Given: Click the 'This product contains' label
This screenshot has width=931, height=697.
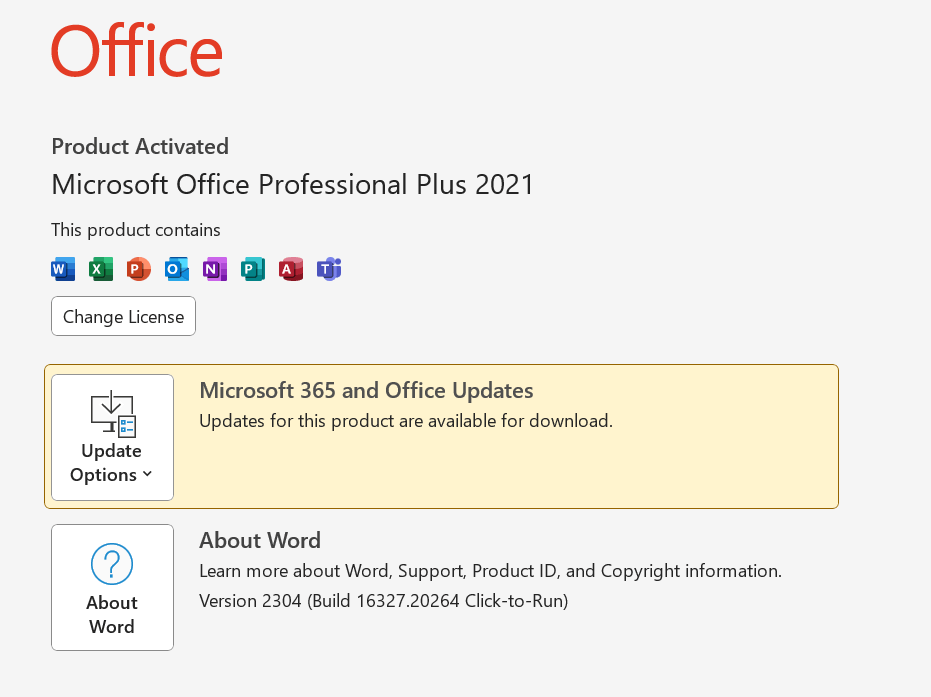Looking at the screenshot, I should (136, 230).
